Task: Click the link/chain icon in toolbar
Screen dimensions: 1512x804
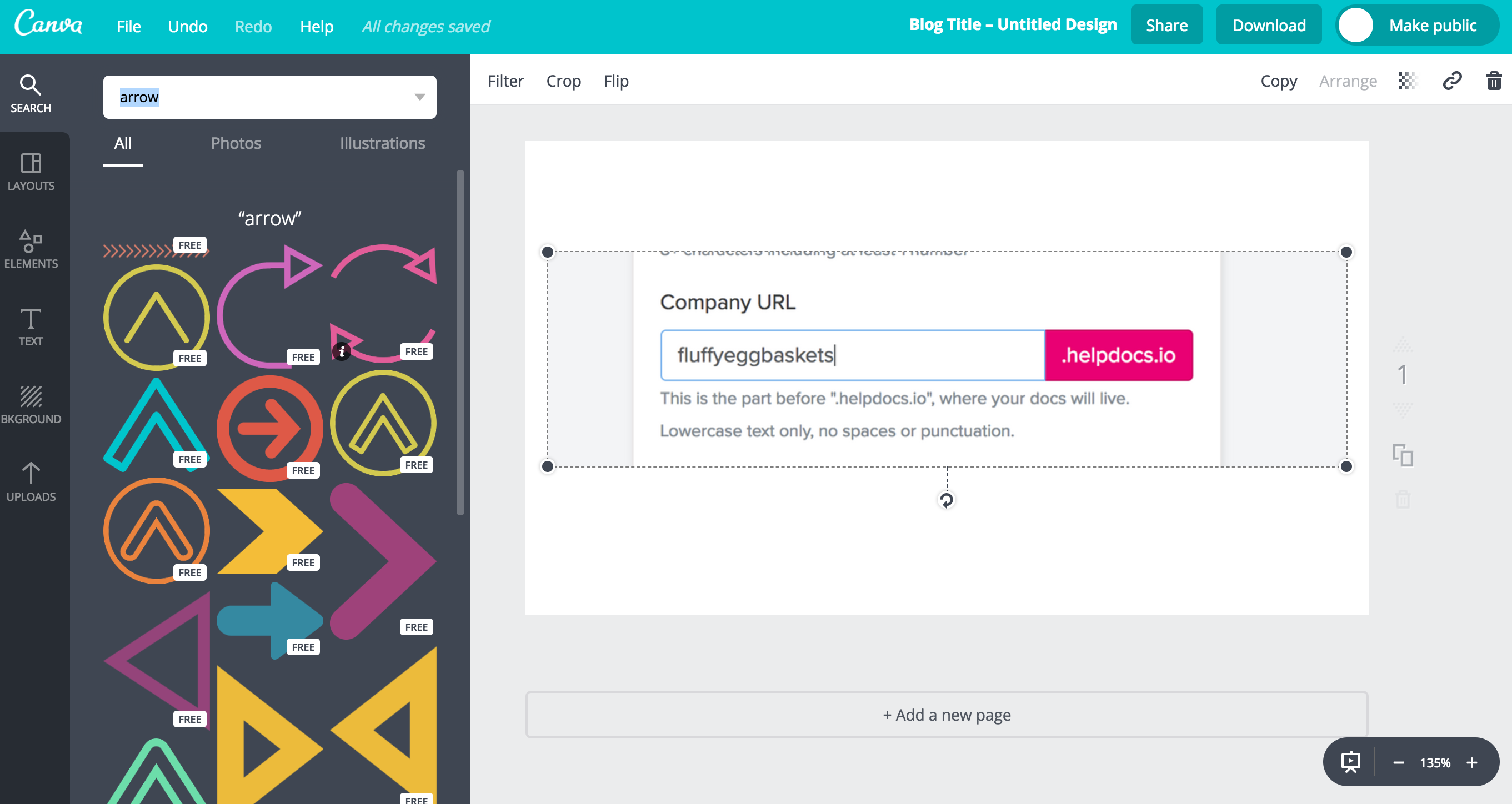Action: 1451,81
